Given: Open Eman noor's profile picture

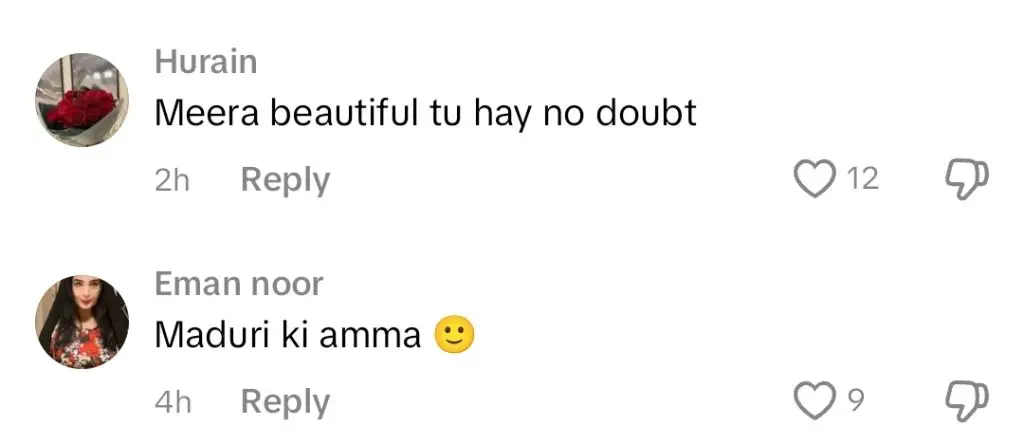Looking at the screenshot, I should point(82,321).
